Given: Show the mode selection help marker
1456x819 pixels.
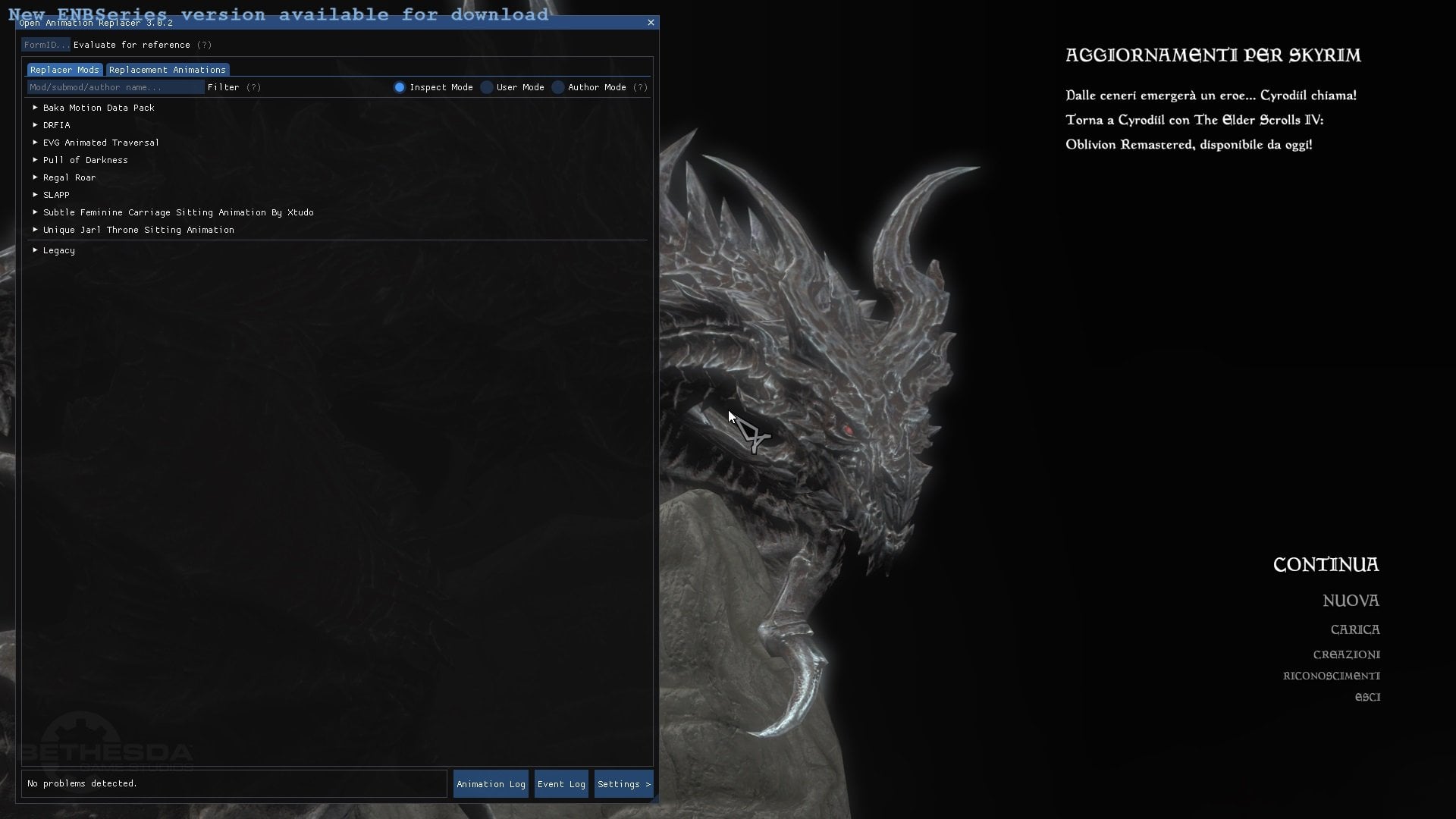Looking at the screenshot, I should [x=640, y=87].
